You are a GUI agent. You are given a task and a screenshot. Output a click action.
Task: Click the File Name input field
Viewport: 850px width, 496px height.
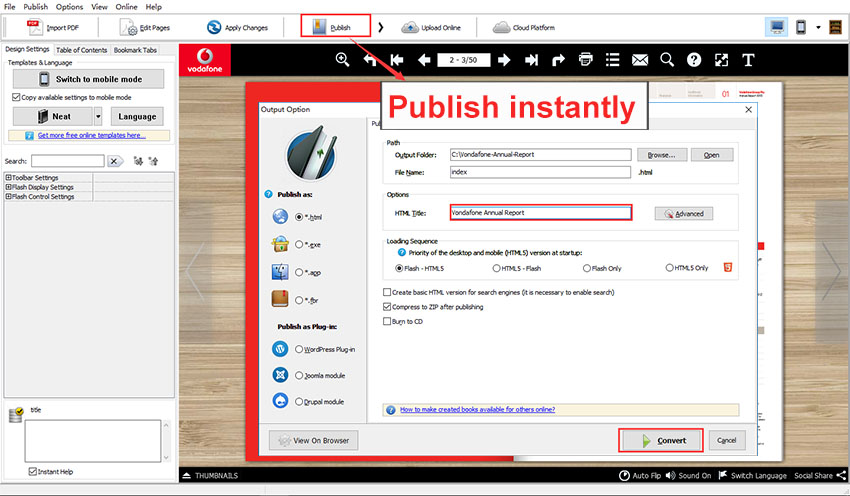[540, 172]
